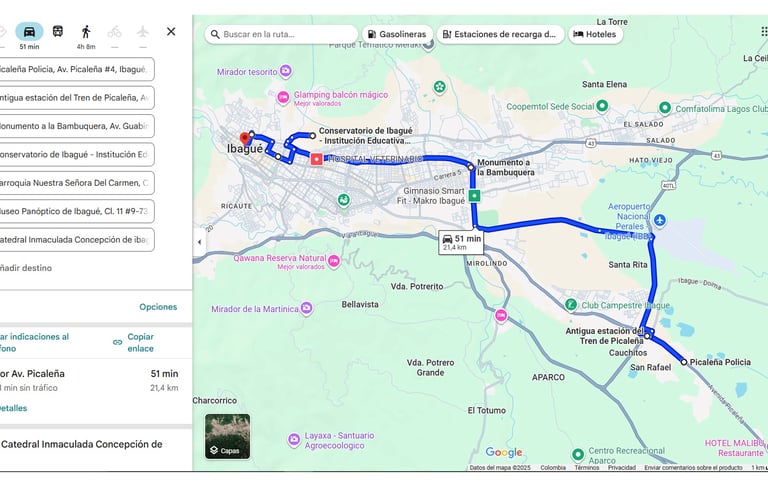Click the Monumento a la Bambuquera field

click(x=77, y=126)
